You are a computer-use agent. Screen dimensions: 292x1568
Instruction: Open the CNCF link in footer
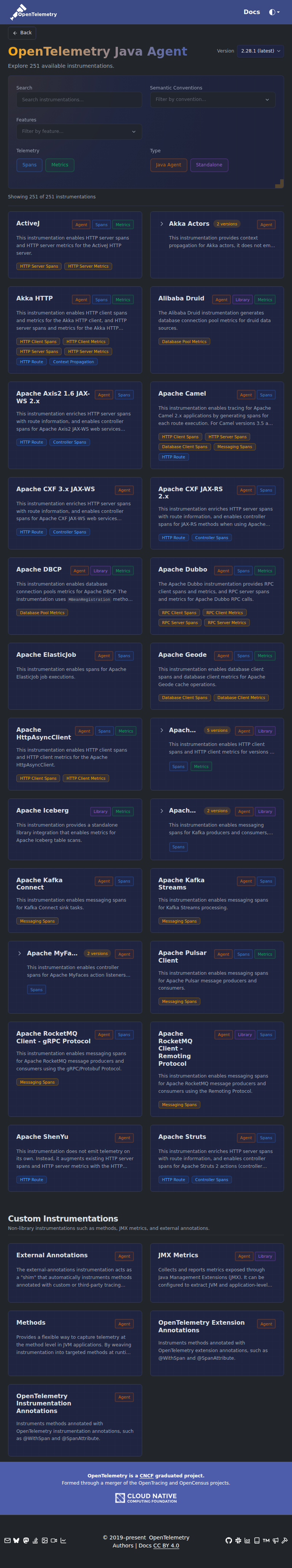pyautogui.click(x=147, y=1475)
